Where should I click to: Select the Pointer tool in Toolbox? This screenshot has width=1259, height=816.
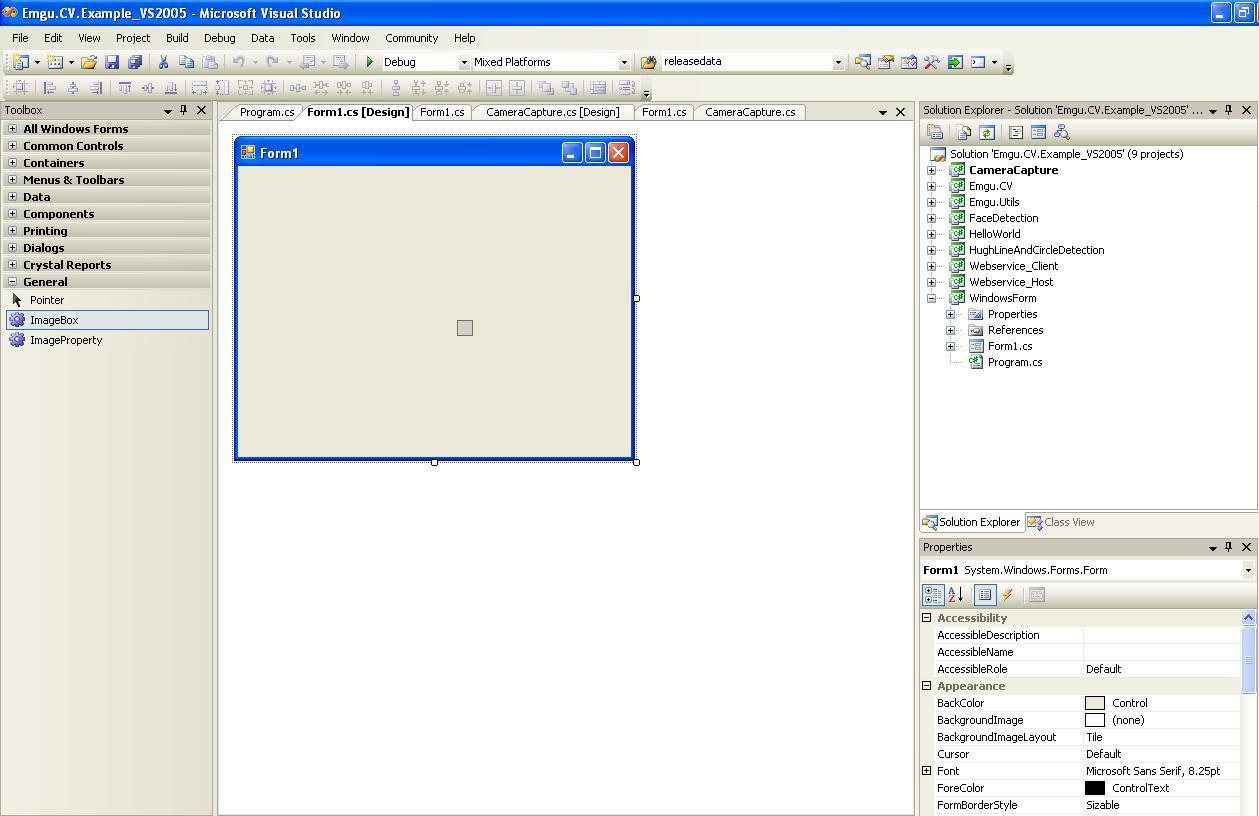(47, 300)
